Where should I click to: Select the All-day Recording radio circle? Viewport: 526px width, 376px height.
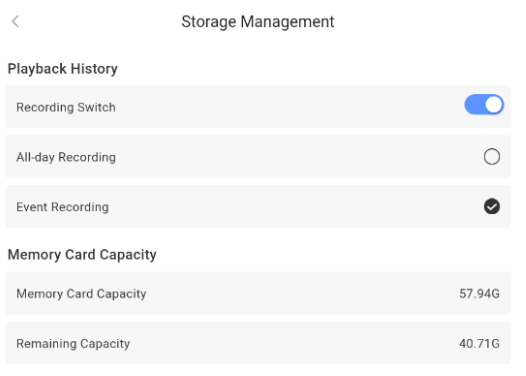tap(492, 157)
